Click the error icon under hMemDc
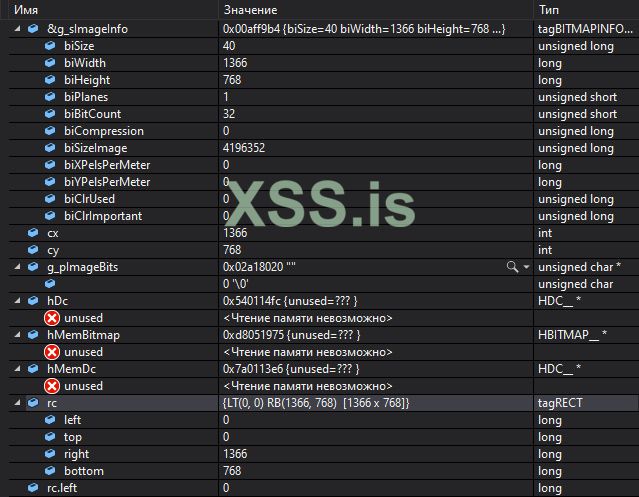Viewport: 639px width, 497px height. pos(52,386)
